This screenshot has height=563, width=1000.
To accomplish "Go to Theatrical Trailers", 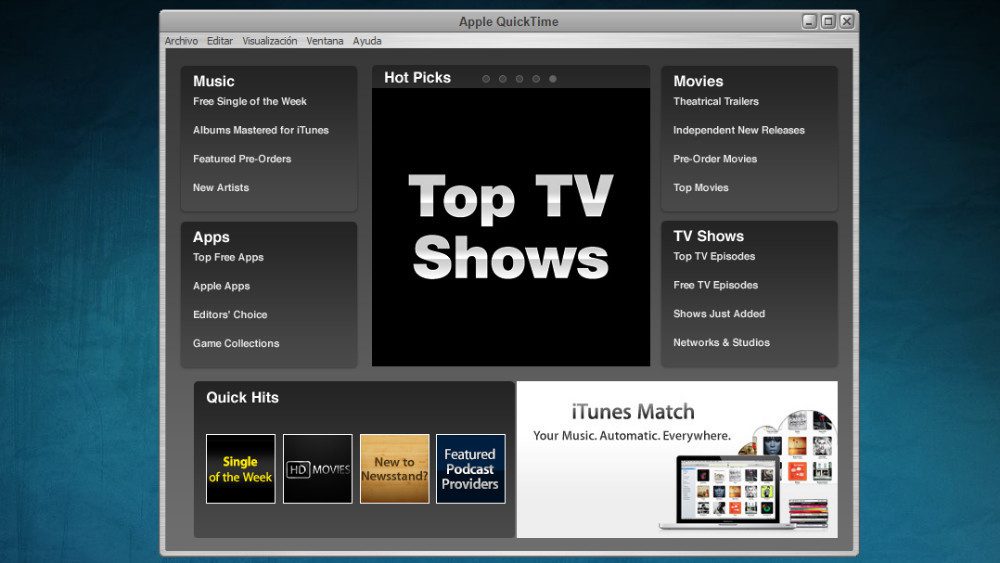I will 715,102.
